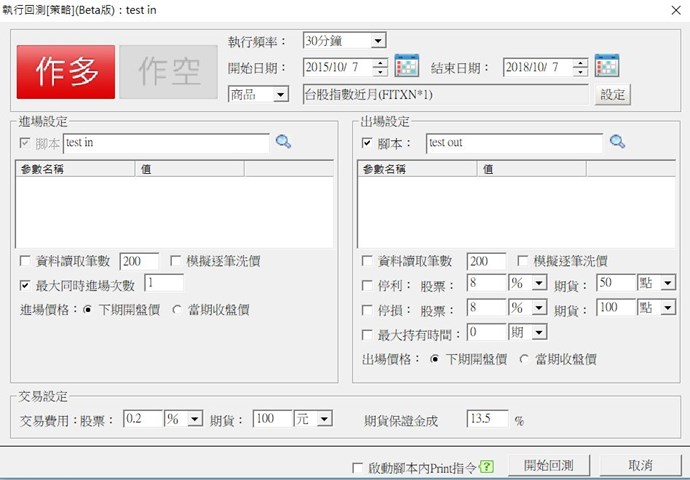Open the 最大持有時間 unit 期 dropdown
The width and height of the screenshot is (690, 480).
(539, 333)
